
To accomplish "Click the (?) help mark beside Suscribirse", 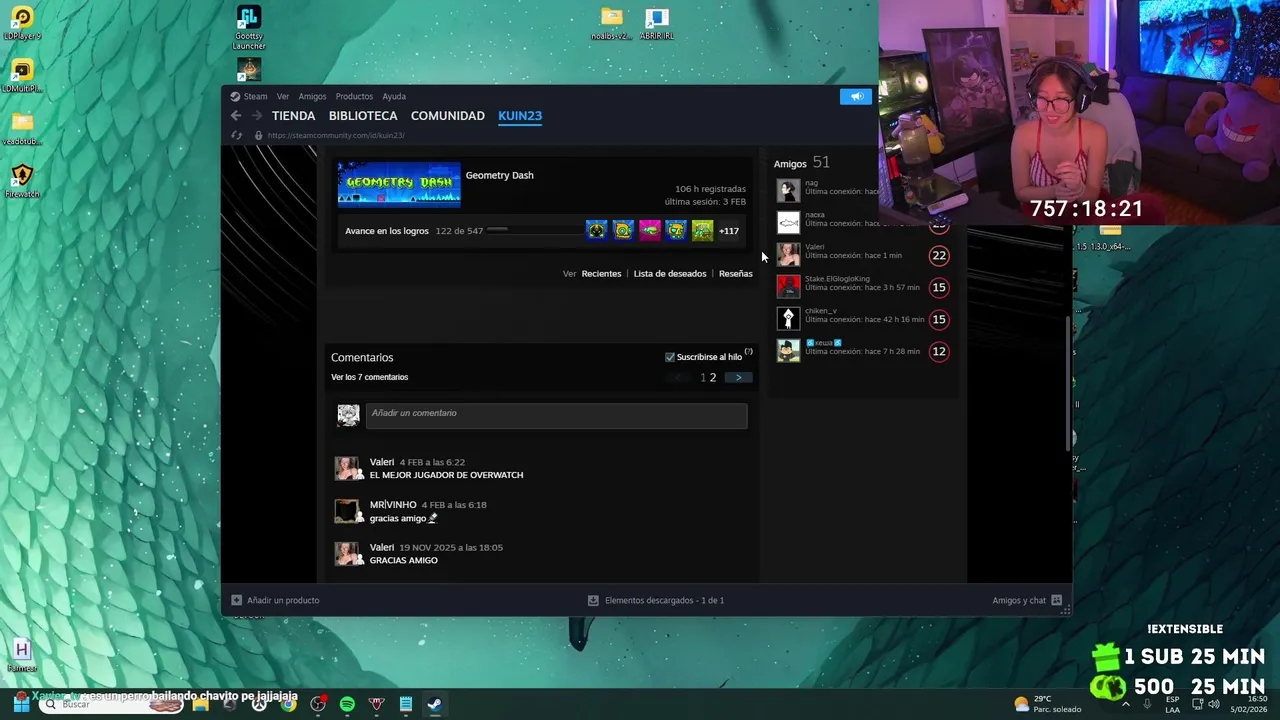I will click(x=748, y=352).
